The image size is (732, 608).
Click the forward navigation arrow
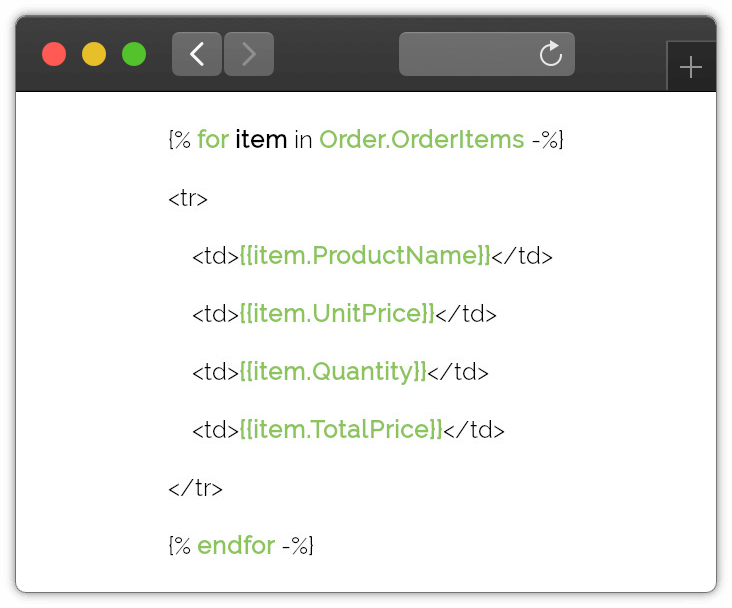pyautogui.click(x=249, y=54)
